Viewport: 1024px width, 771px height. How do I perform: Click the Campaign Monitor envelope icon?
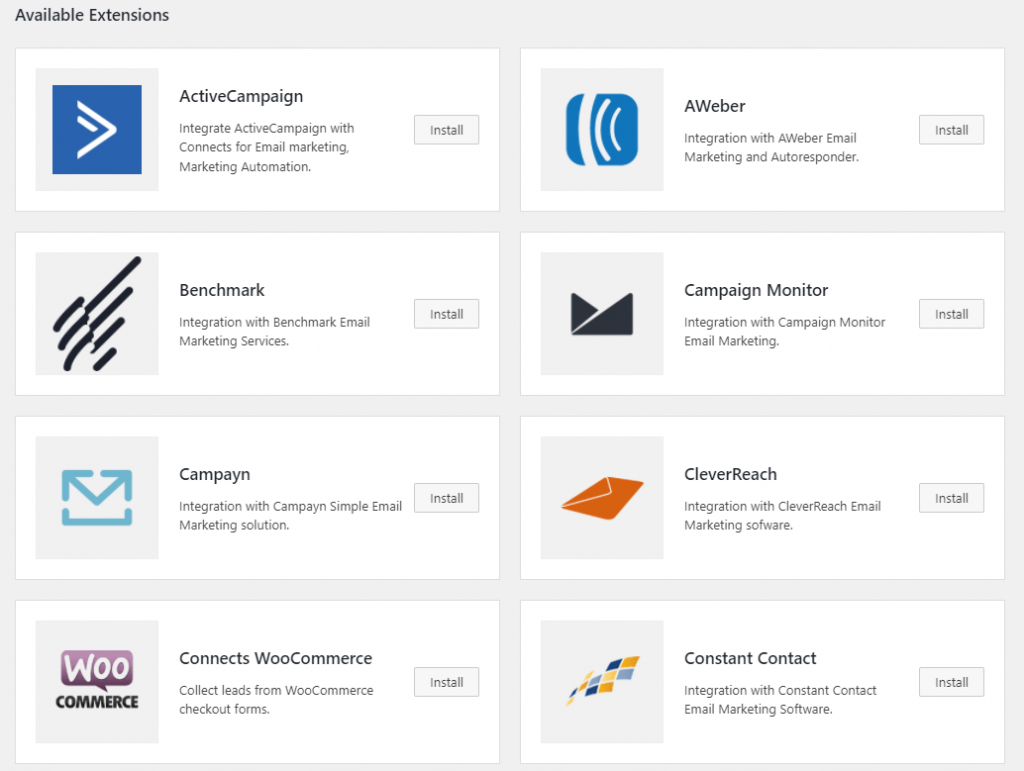(601, 314)
